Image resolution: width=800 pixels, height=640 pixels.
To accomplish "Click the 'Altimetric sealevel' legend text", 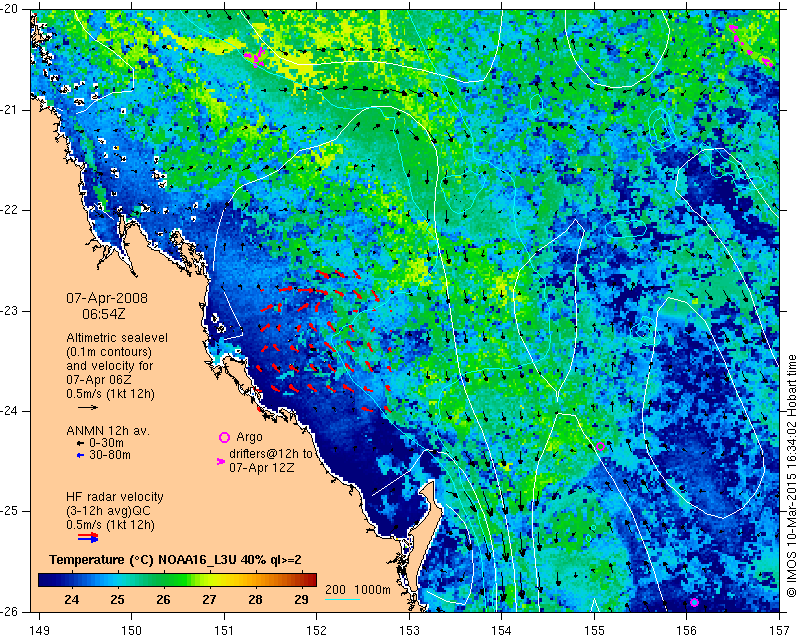I will point(117,338).
